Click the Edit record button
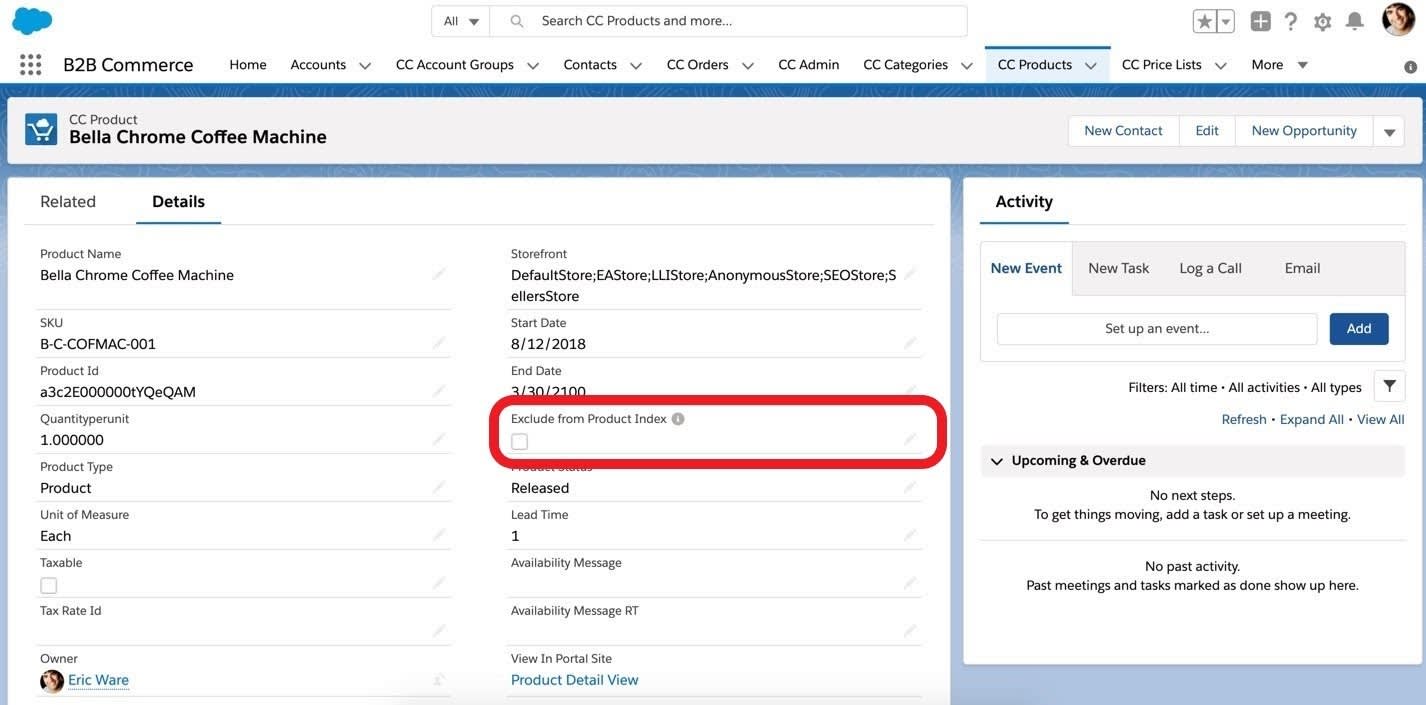This screenshot has width=1426, height=705. pos(1207,131)
